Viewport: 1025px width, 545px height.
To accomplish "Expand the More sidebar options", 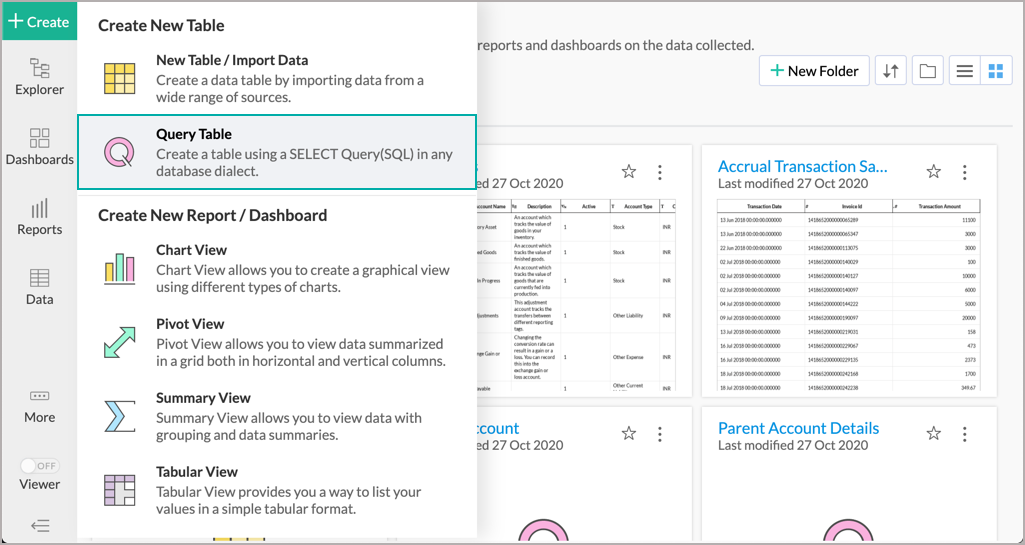I will pos(39,405).
